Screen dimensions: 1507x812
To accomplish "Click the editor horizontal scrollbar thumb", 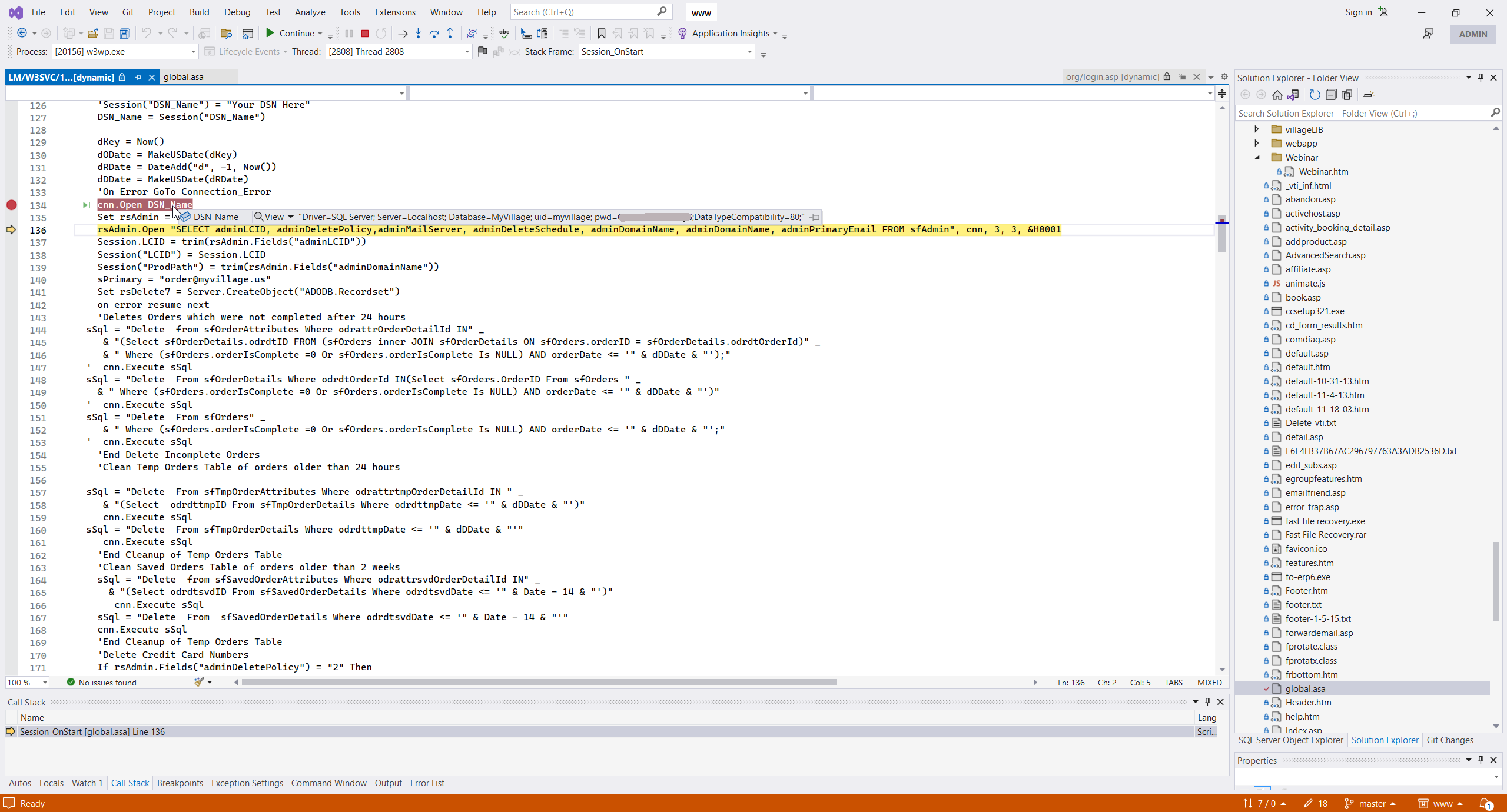I will (539, 683).
